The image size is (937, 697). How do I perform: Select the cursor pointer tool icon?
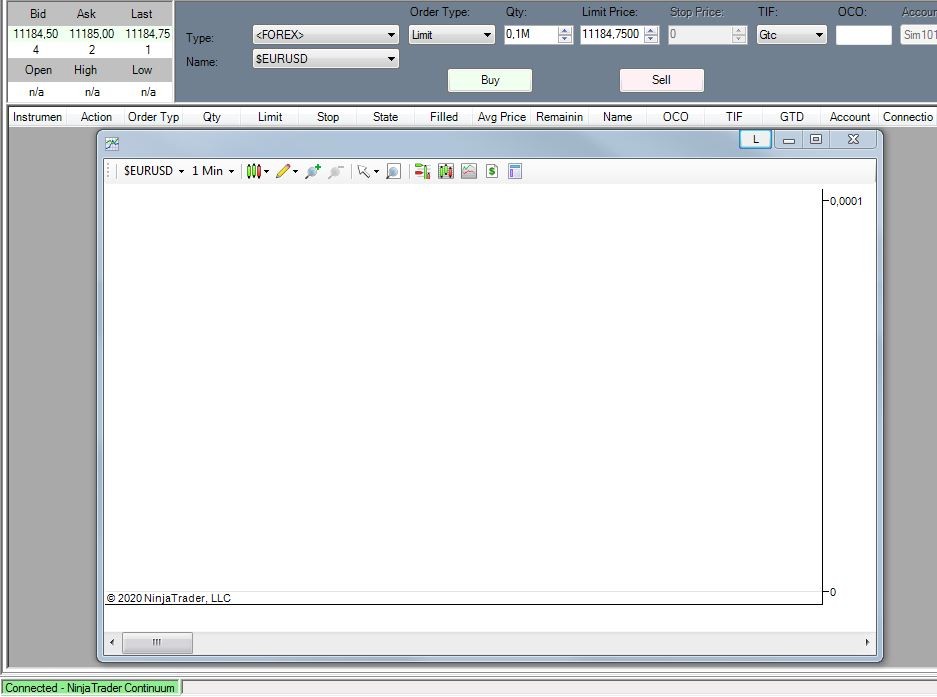pyautogui.click(x=363, y=172)
